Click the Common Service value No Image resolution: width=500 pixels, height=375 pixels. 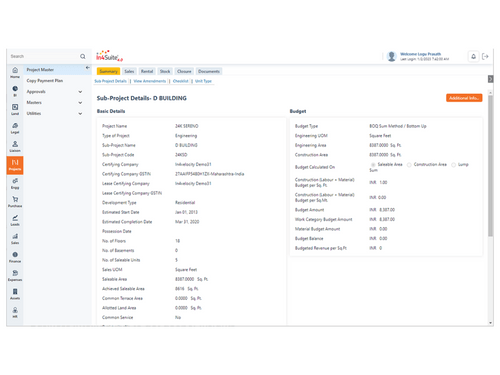(178, 317)
